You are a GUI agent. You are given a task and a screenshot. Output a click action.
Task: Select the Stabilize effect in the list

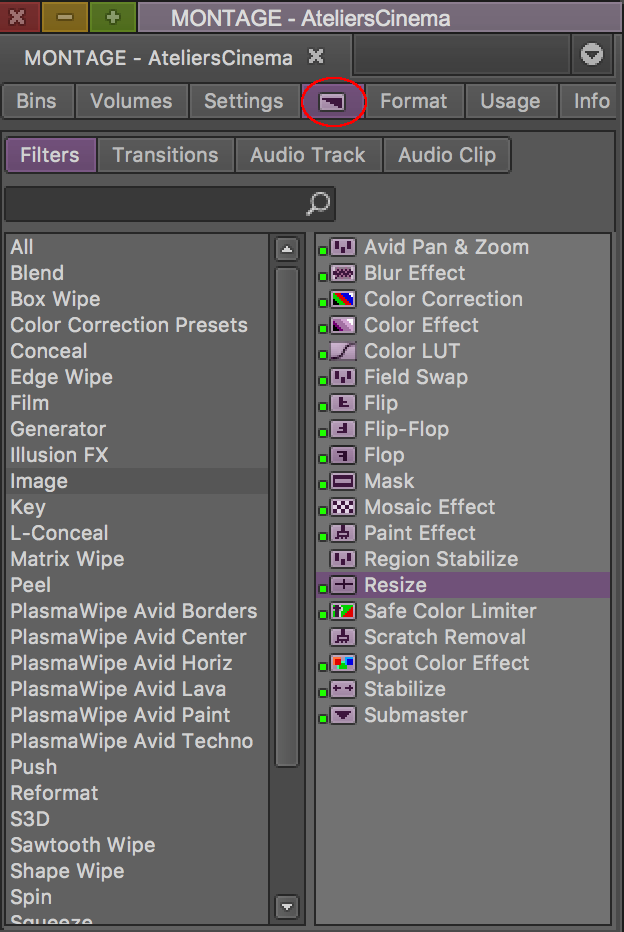[x=404, y=689]
